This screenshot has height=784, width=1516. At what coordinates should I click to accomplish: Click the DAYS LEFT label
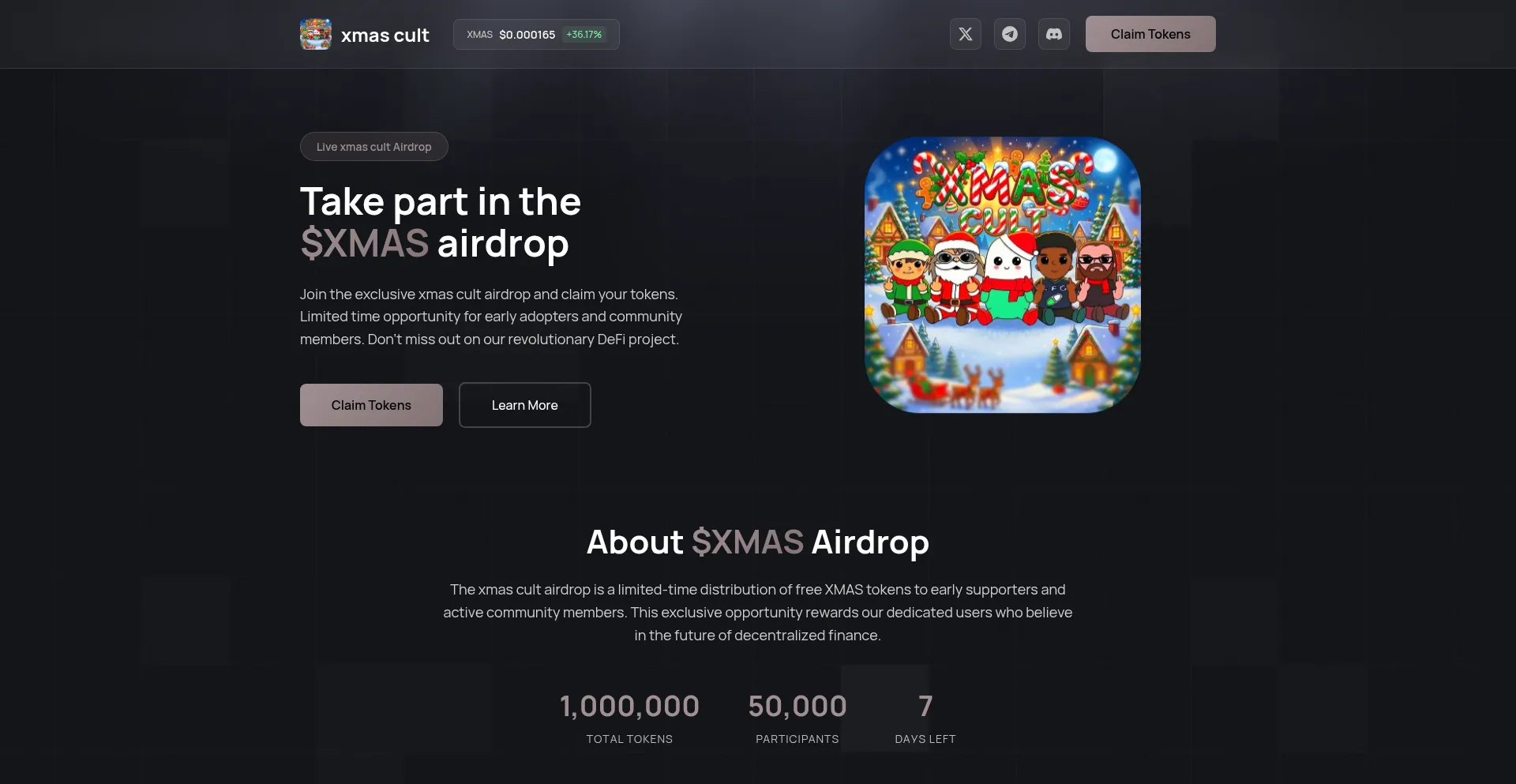click(925, 739)
